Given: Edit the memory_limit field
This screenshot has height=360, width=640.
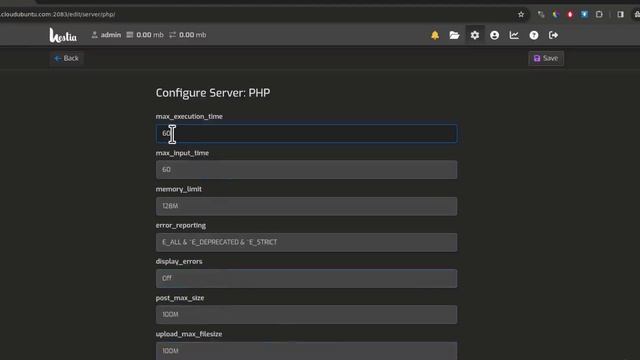Looking at the screenshot, I should tap(307, 206).
